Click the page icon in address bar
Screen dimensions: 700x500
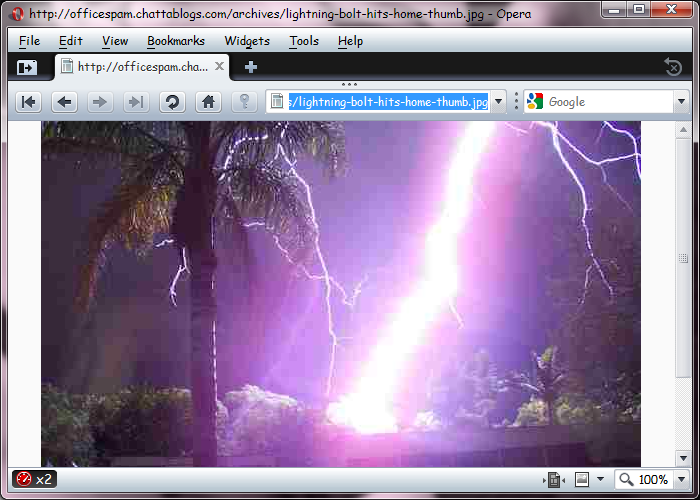277,101
